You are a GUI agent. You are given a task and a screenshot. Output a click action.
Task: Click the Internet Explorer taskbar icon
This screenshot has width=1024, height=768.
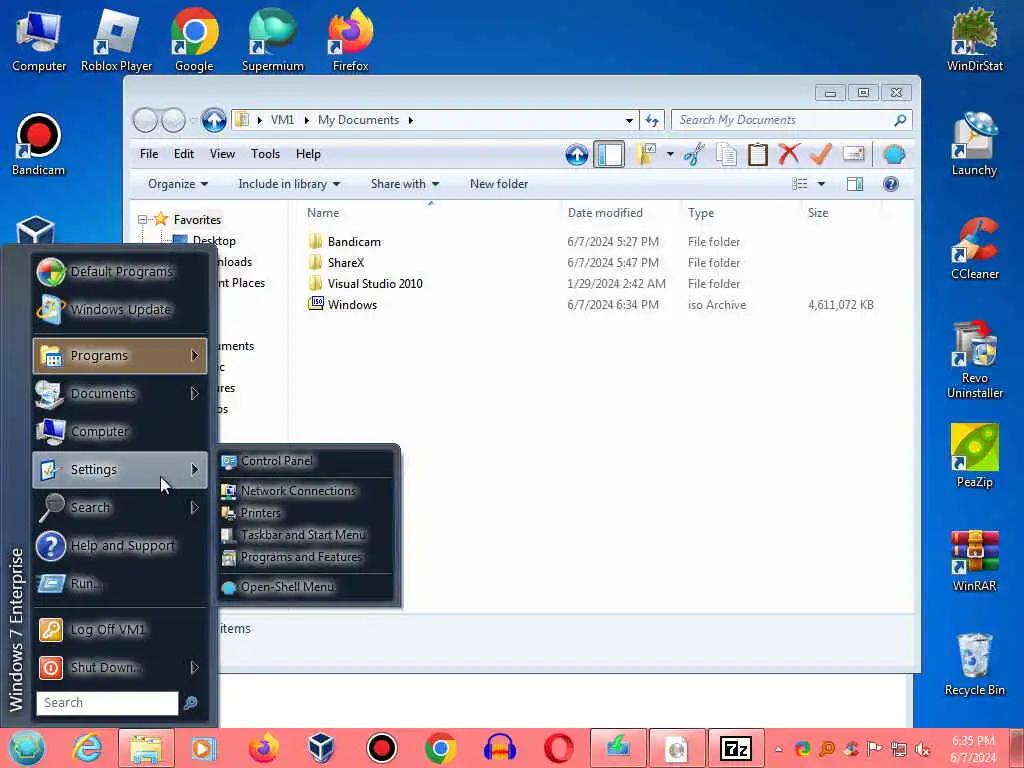pyautogui.click(x=87, y=748)
